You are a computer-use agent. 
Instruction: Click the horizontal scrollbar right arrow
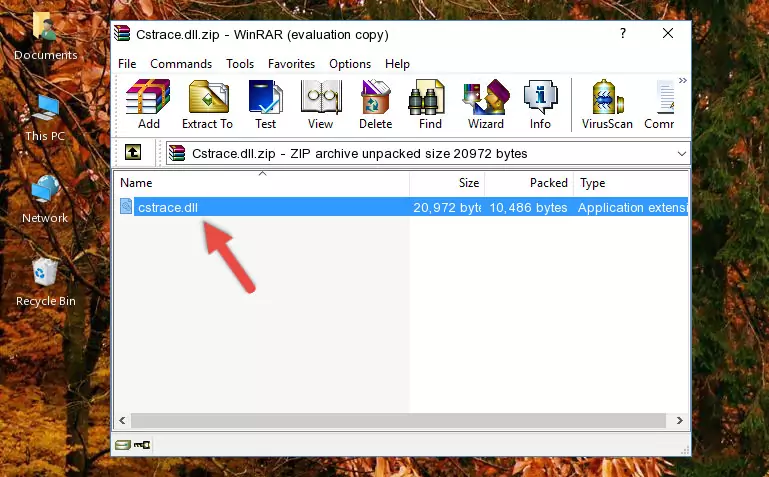tap(679, 420)
